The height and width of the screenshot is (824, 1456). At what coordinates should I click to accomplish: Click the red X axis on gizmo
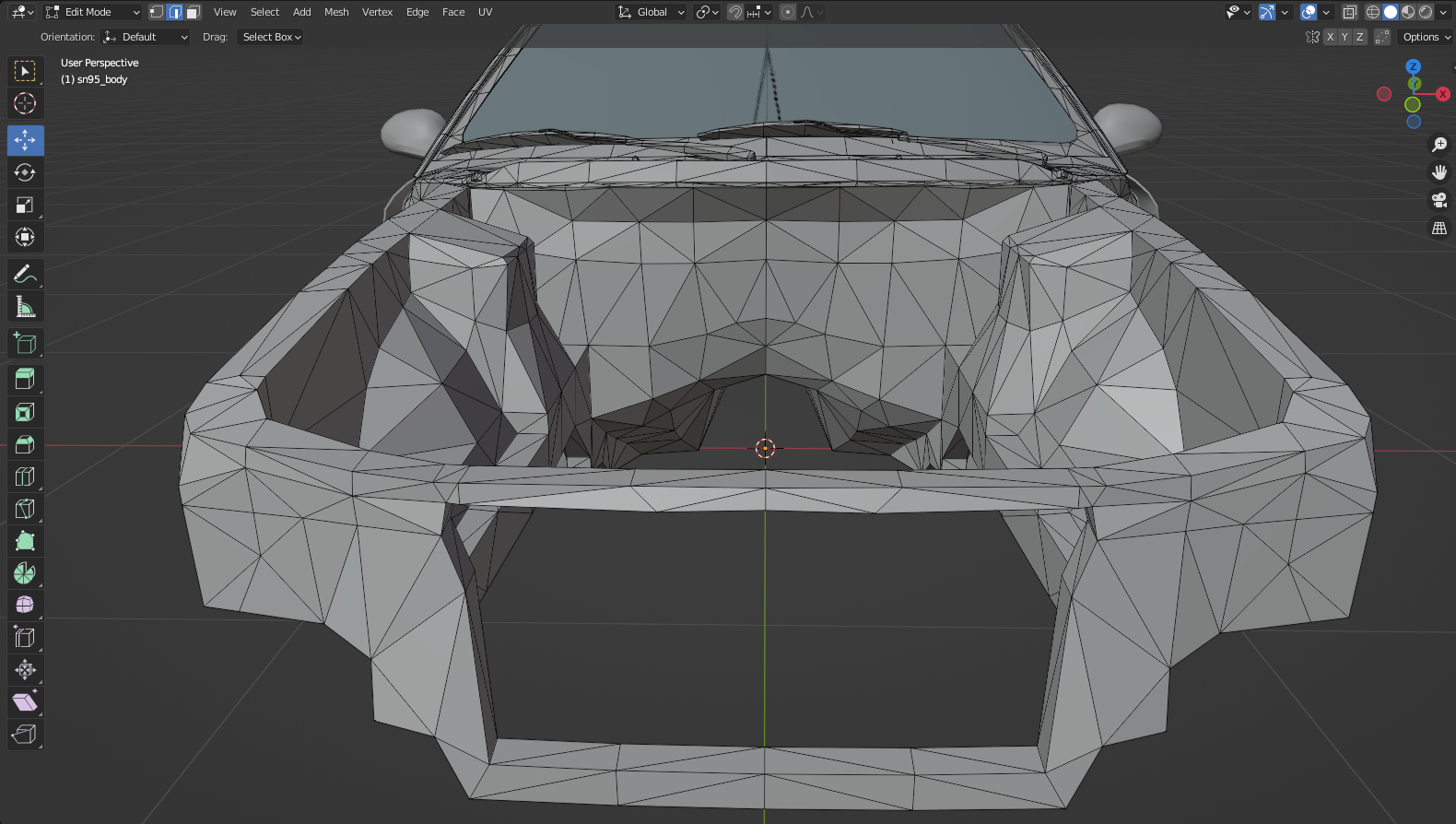pyautogui.click(x=1442, y=94)
